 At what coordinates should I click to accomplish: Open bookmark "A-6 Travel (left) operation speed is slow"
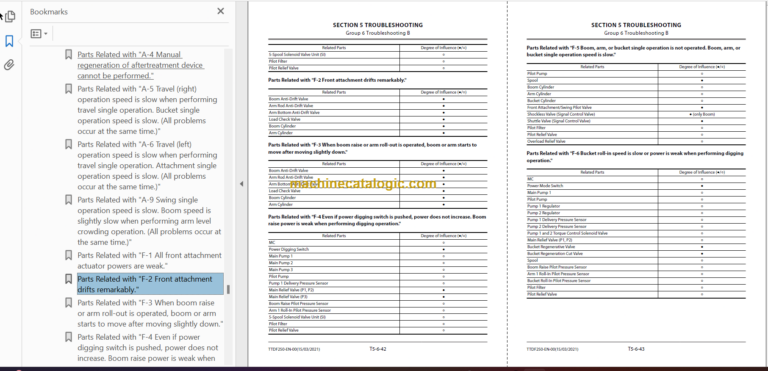click(x=147, y=166)
